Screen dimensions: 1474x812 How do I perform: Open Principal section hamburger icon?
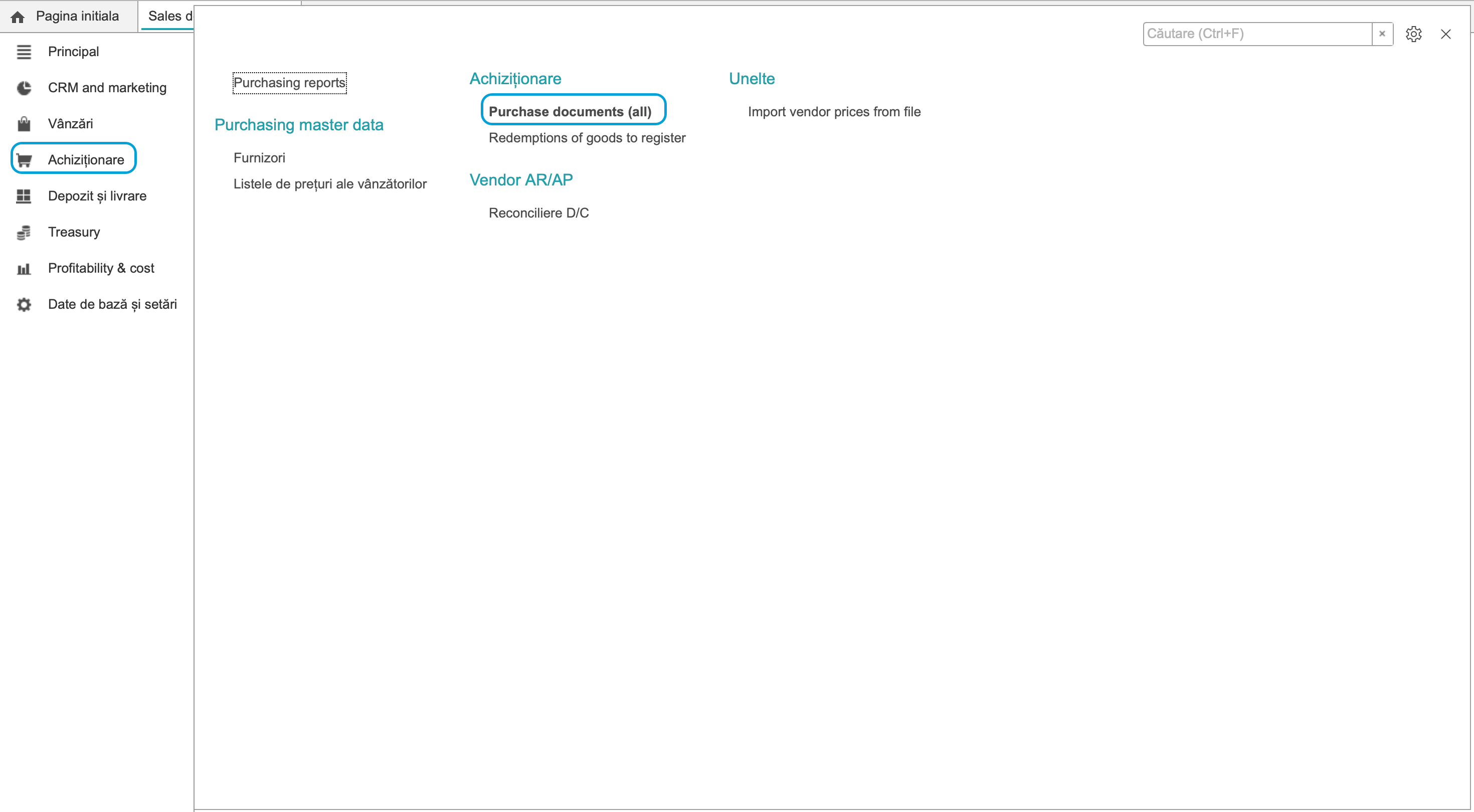pos(24,52)
